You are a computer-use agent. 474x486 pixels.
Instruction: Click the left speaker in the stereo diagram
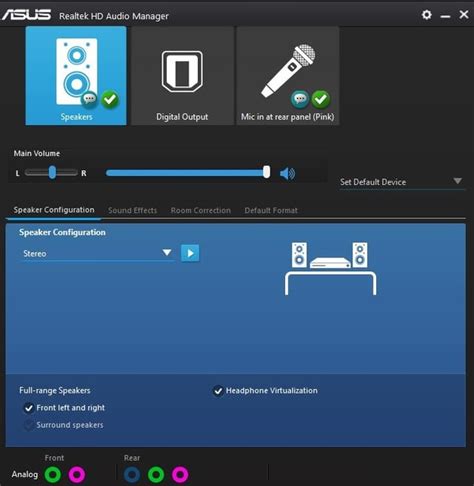coord(299,255)
